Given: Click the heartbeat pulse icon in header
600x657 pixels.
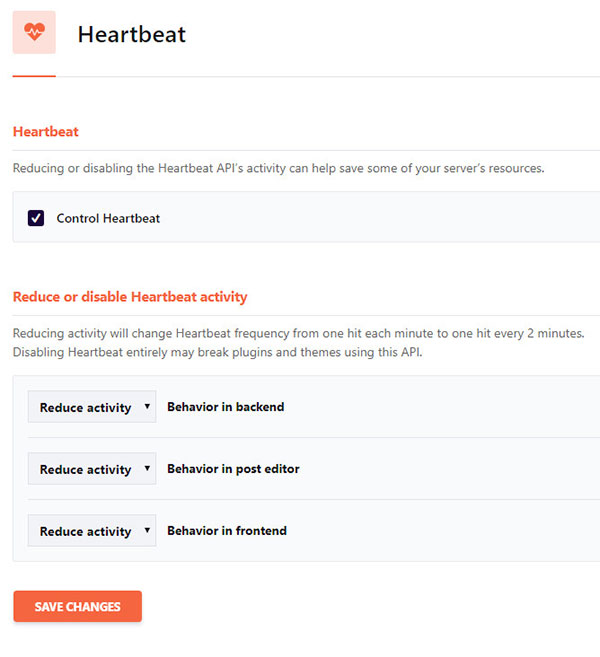Looking at the screenshot, I should [x=34, y=33].
